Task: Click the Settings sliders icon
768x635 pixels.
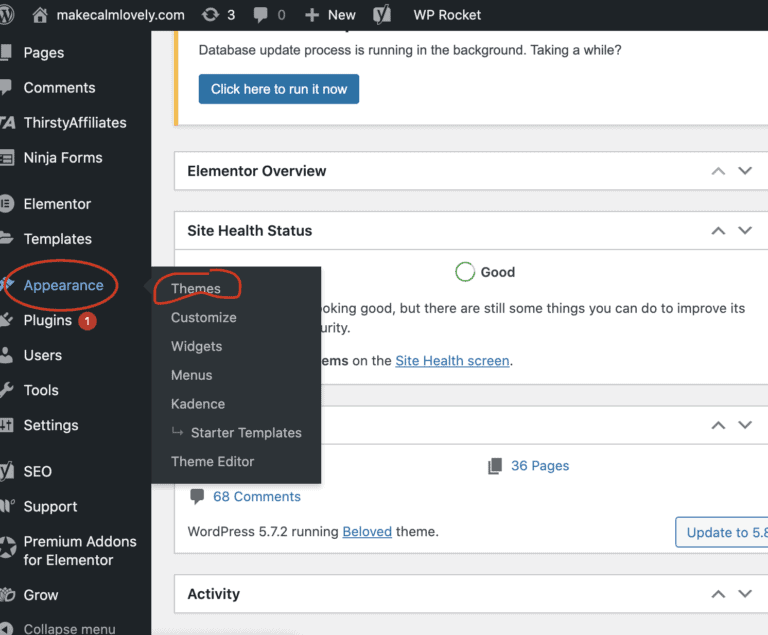Action: pyautogui.click(x=6, y=425)
